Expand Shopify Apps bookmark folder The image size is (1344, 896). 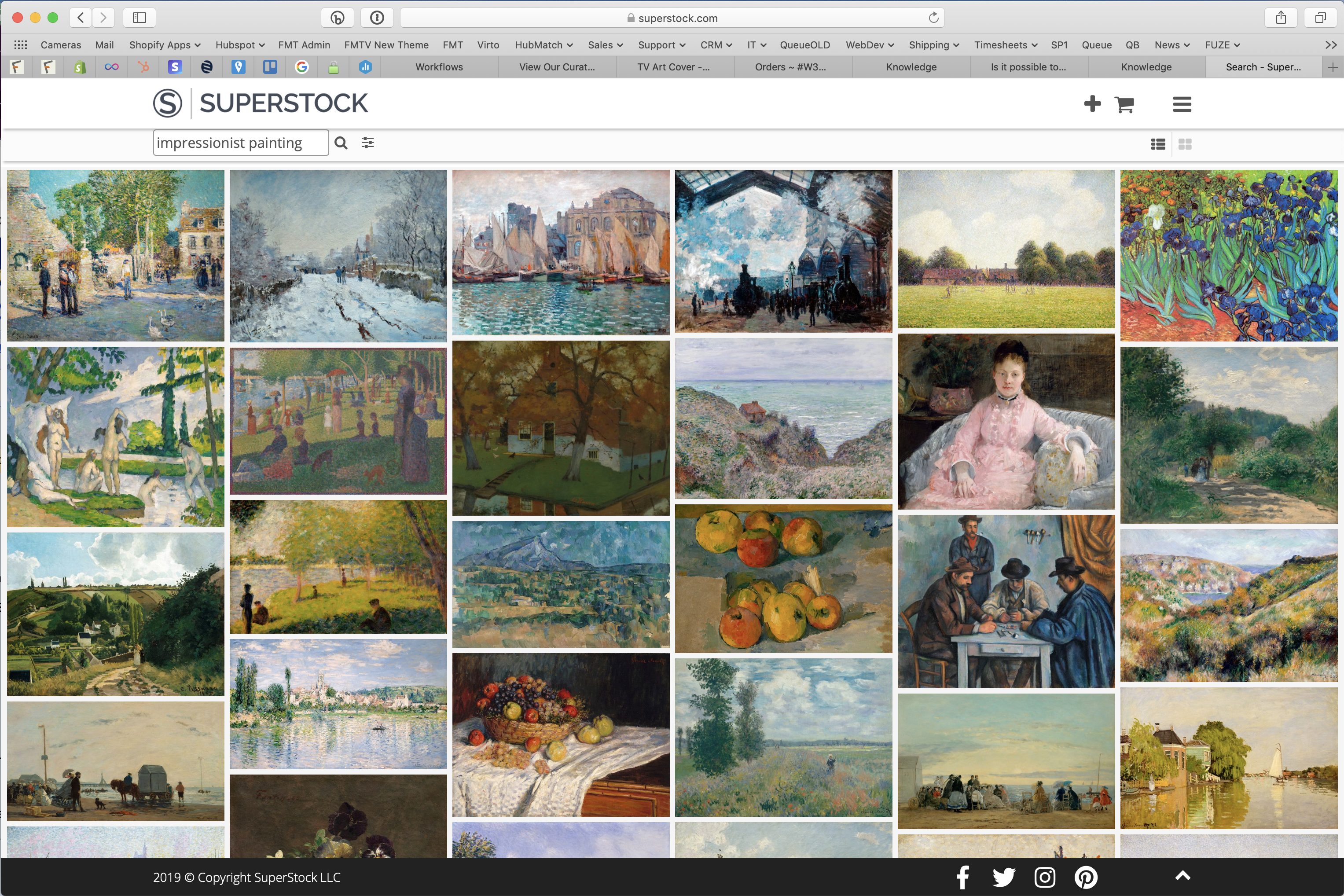(x=165, y=44)
